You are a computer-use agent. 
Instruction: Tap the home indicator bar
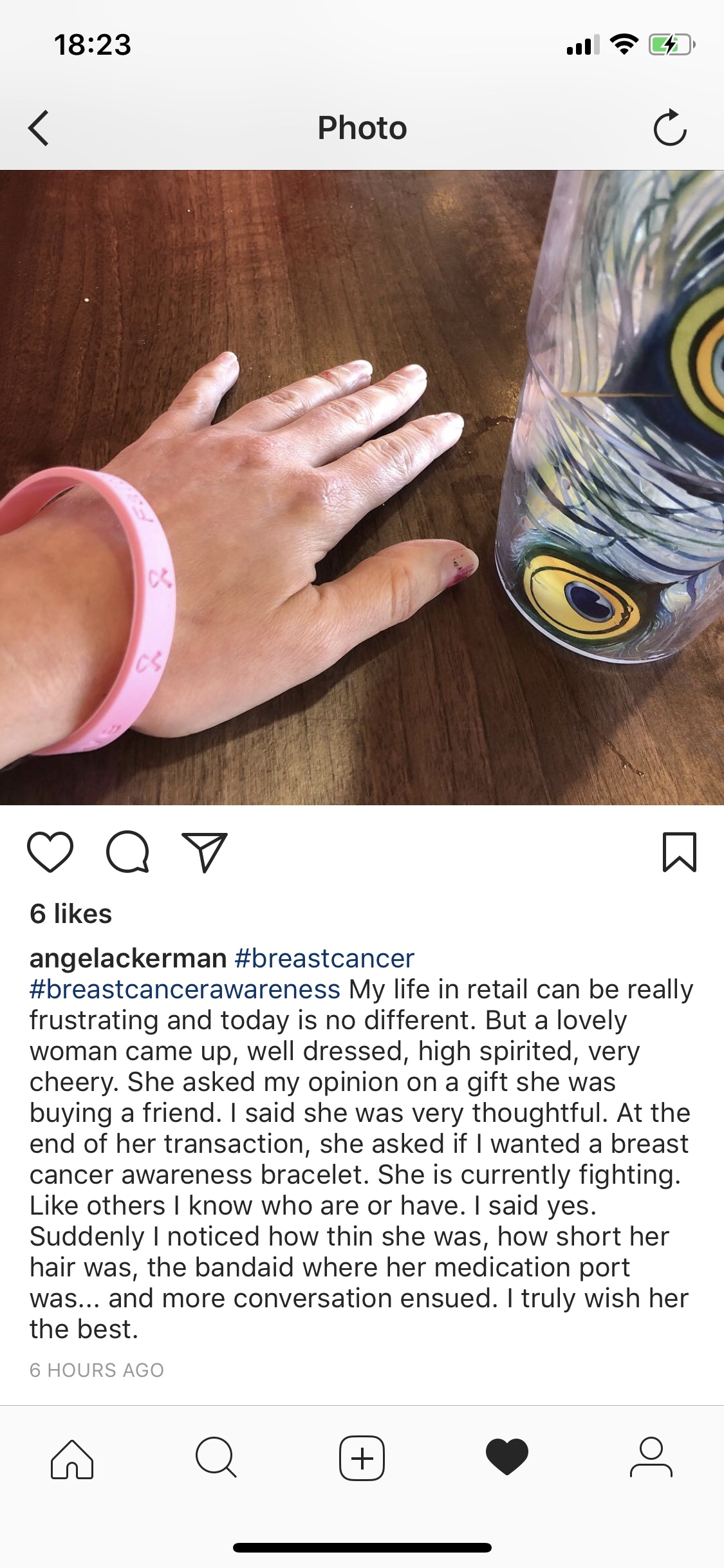(362, 1547)
